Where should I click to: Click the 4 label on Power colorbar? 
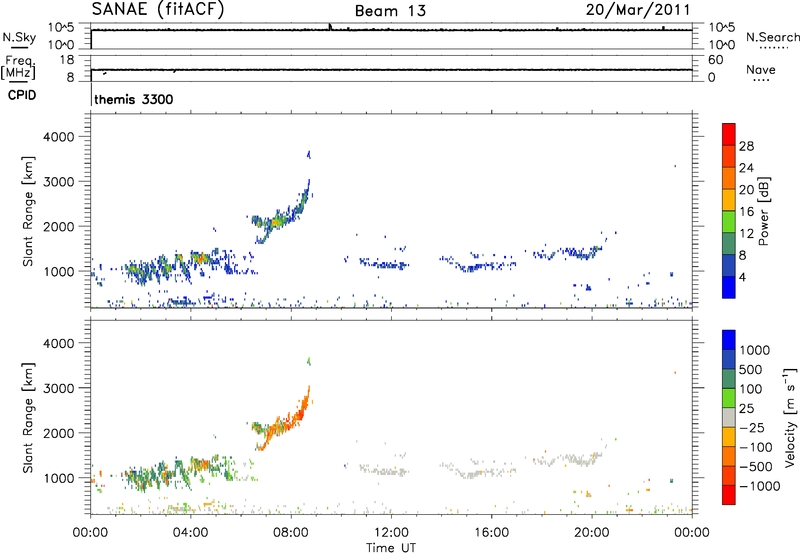tap(743, 277)
